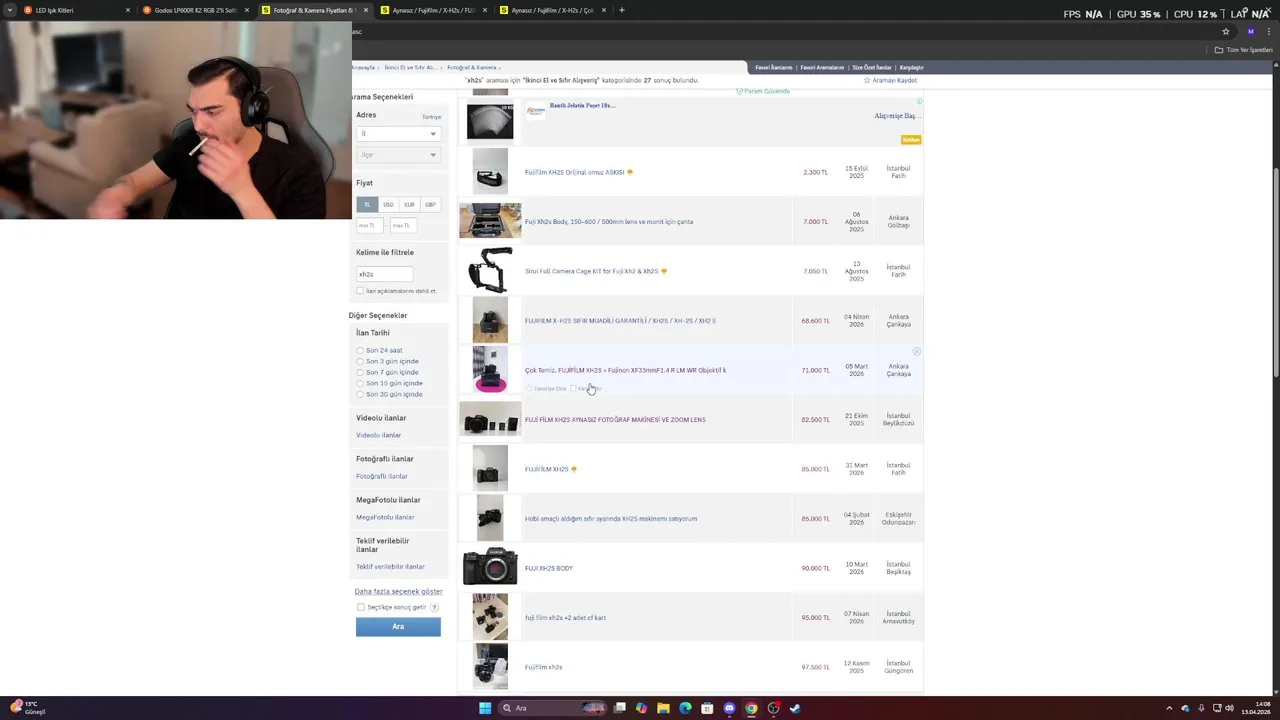Open Chrome profile avatar

(x=1250, y=31)
